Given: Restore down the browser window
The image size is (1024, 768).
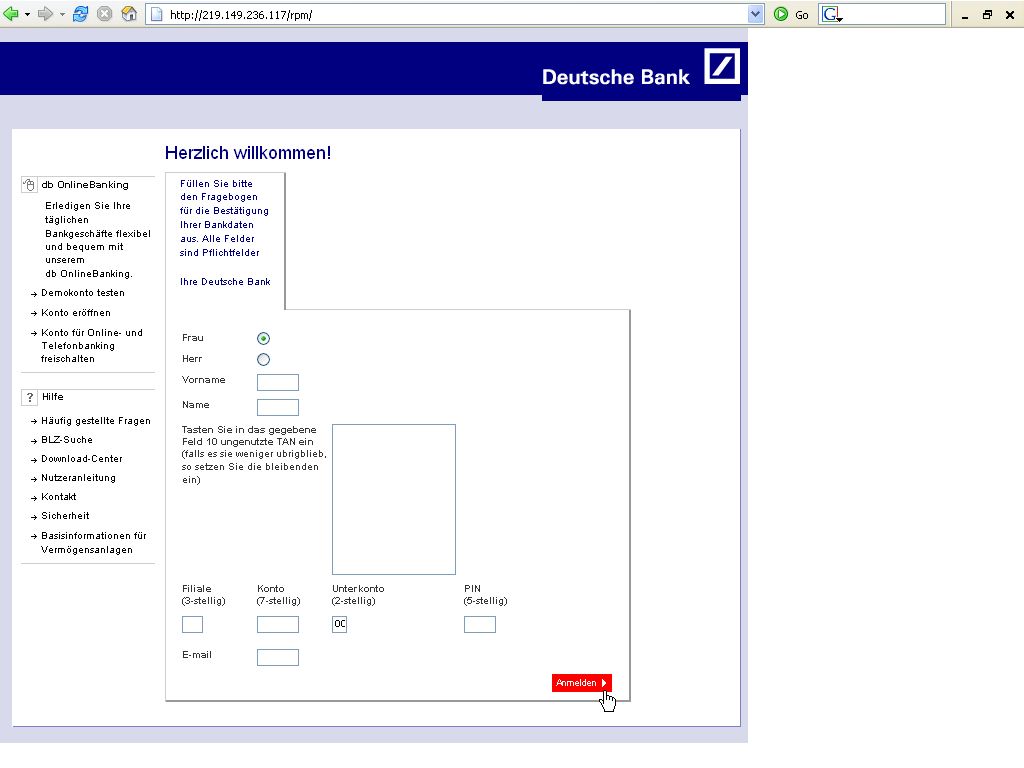Looking at the screenshot, I should (987, 14).
